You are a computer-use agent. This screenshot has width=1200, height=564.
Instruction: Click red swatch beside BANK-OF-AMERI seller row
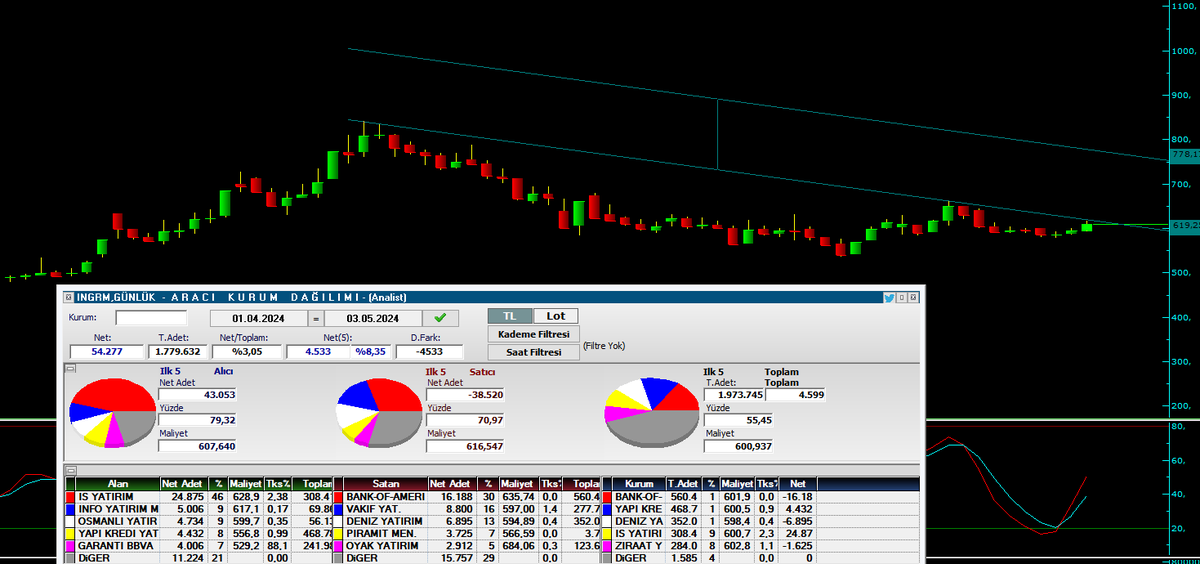tap(337, 497)
